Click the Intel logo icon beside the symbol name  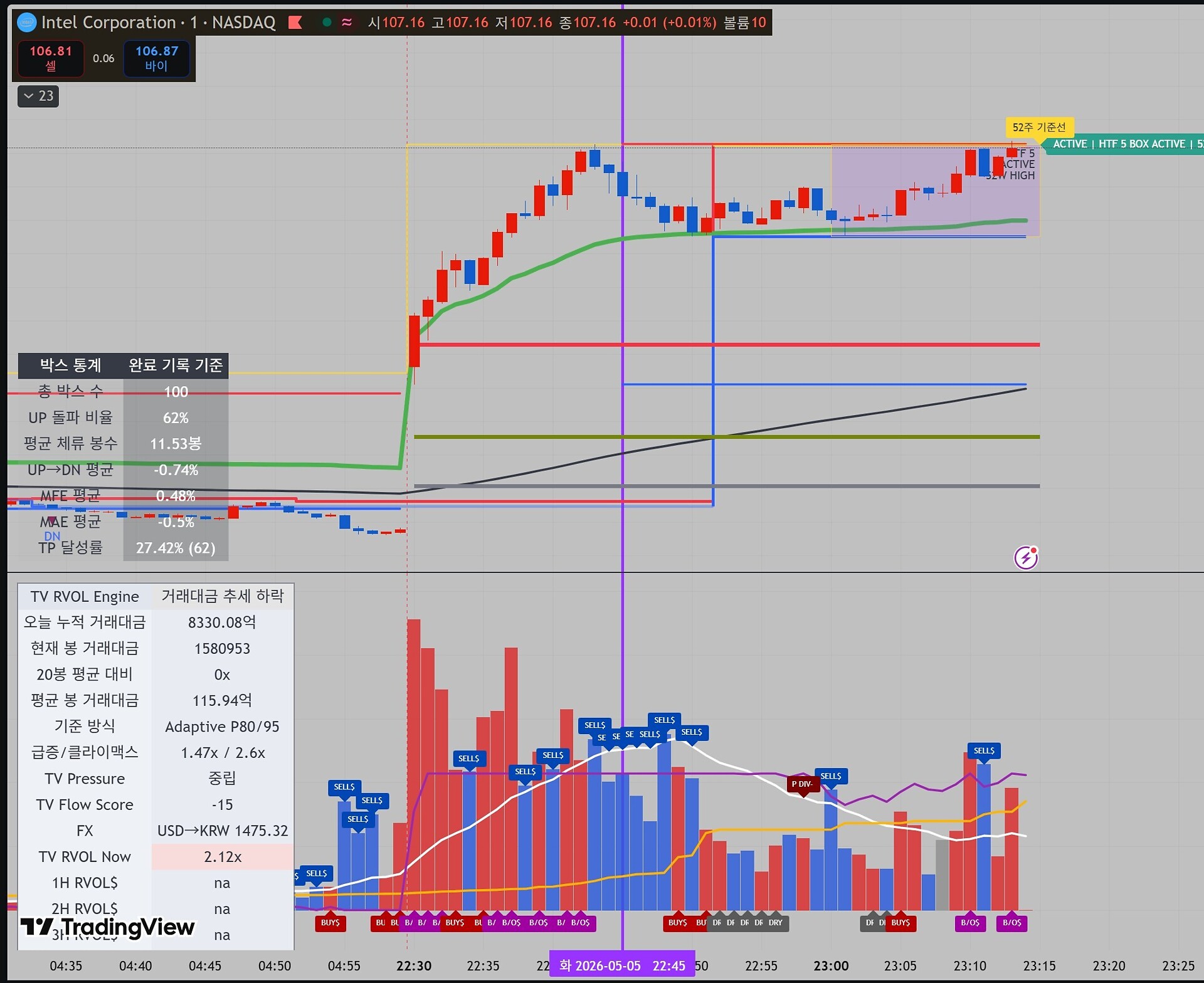tap(27, 23)
